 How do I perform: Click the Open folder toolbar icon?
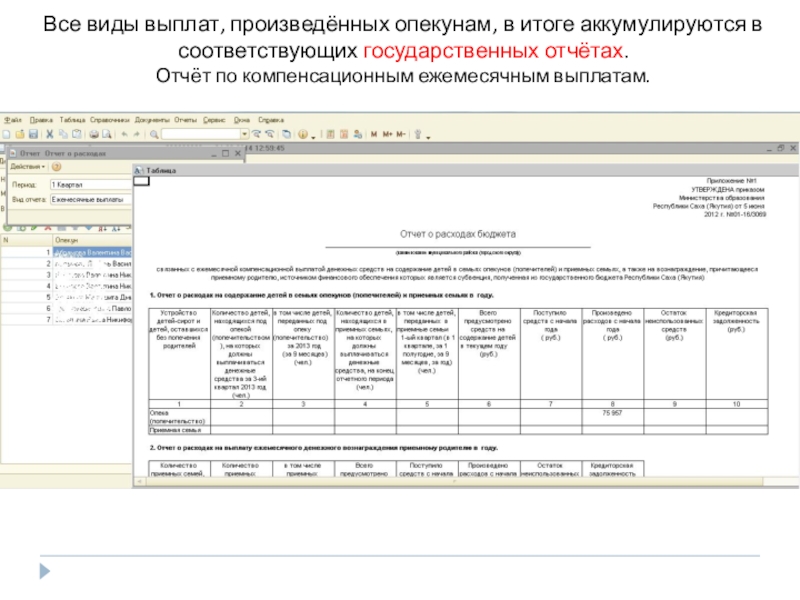tap(20, 134)
